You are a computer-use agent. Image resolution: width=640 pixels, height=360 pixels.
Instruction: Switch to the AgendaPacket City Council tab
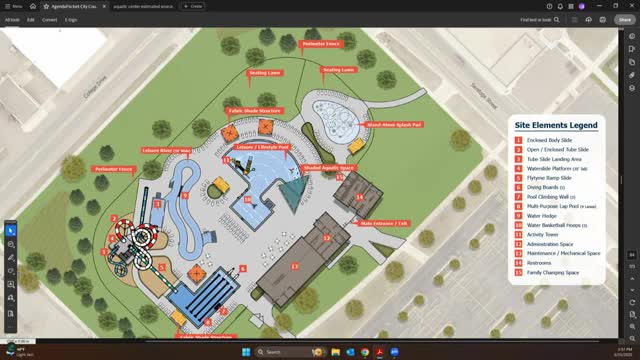[74, 7]
